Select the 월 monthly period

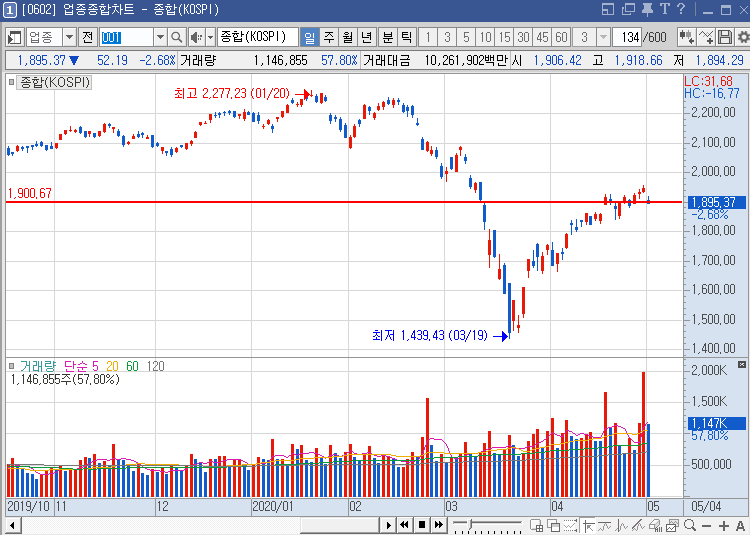(348, 37)
